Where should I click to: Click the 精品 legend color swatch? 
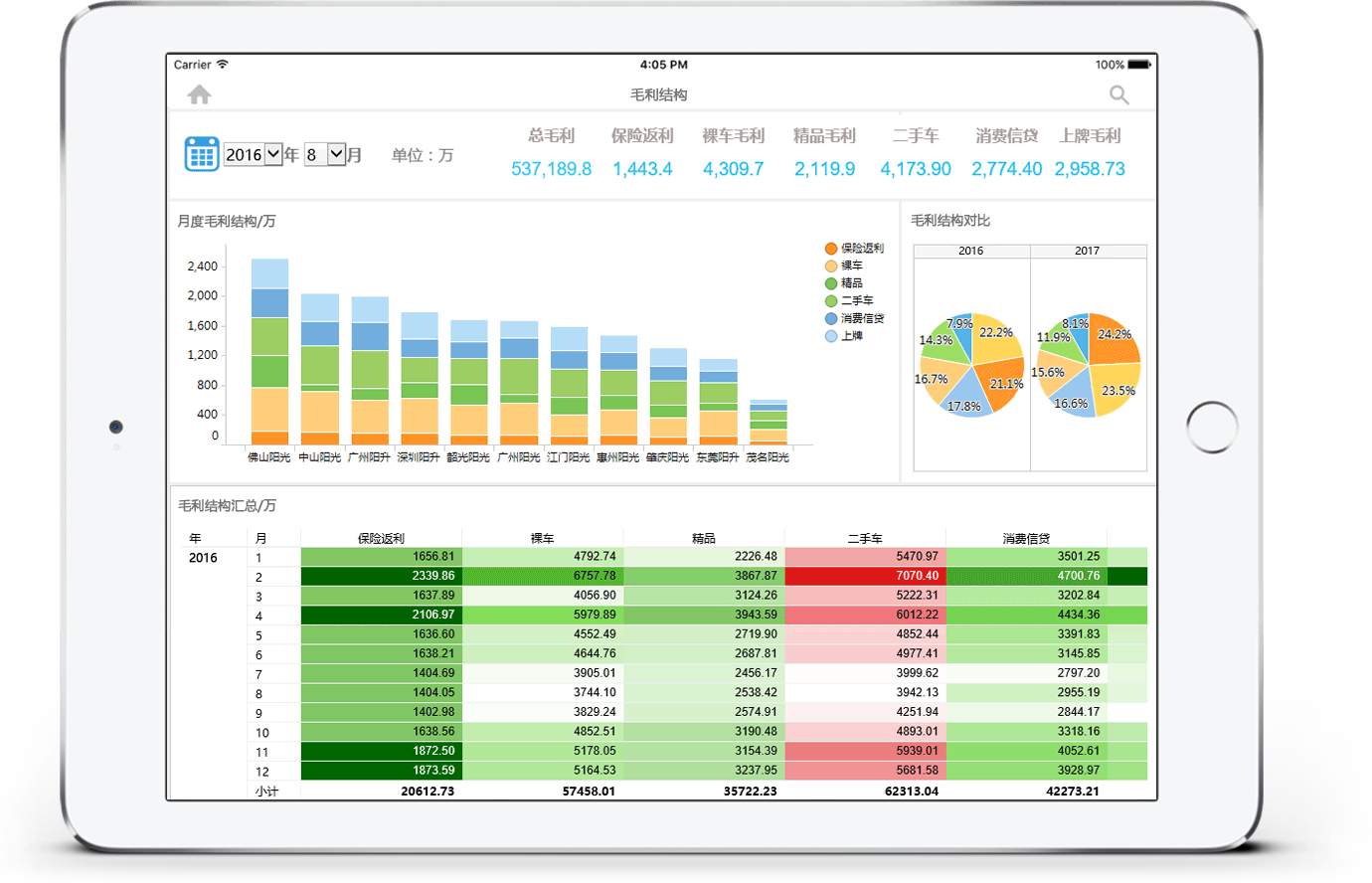pos(831,283)
